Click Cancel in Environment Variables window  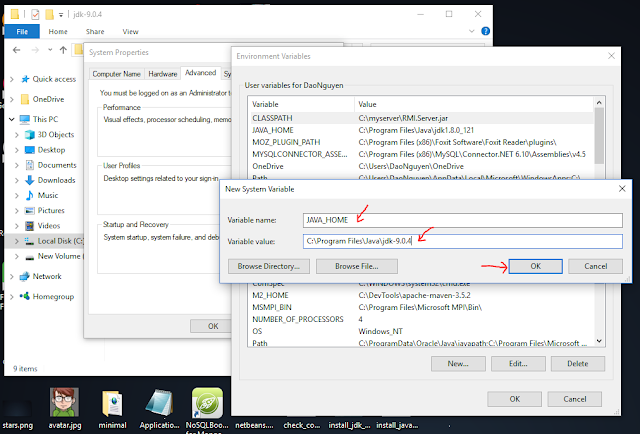click(574, 399)
